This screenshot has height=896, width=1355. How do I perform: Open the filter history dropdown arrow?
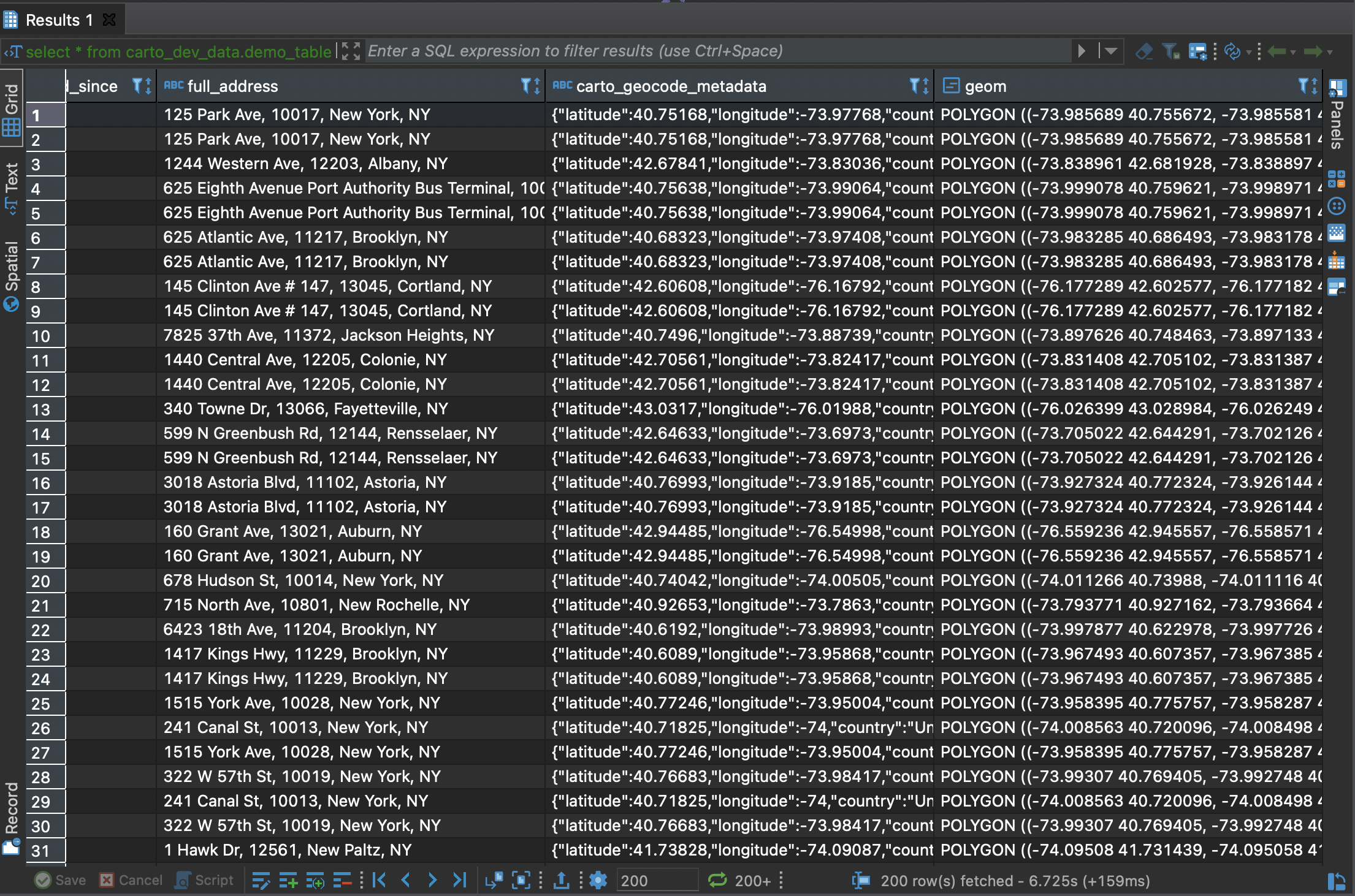pyautogui.click(x=1112, y=51)
